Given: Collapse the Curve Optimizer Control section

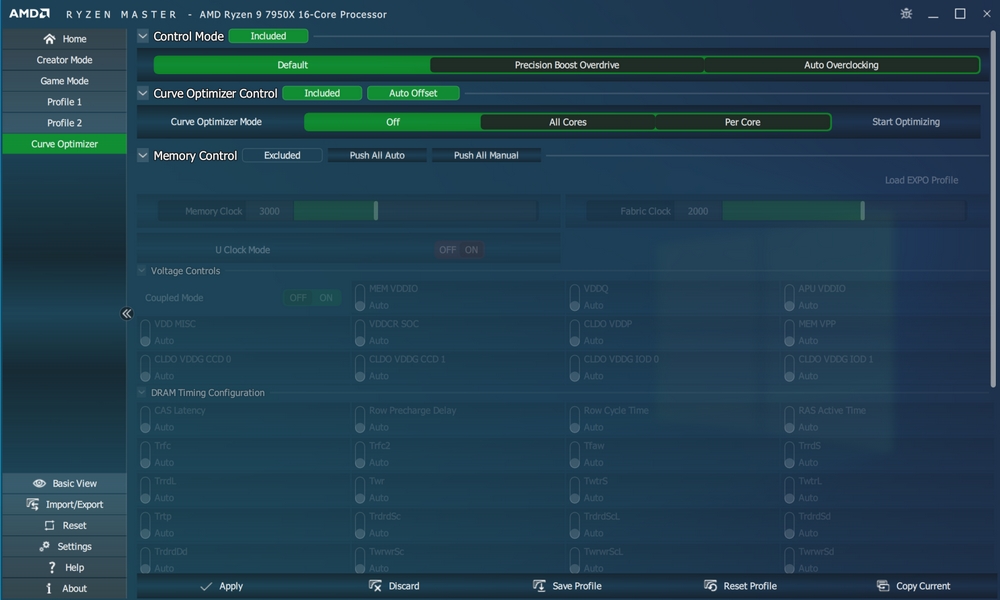Looking at the screenshot, I should click(143, 93).
